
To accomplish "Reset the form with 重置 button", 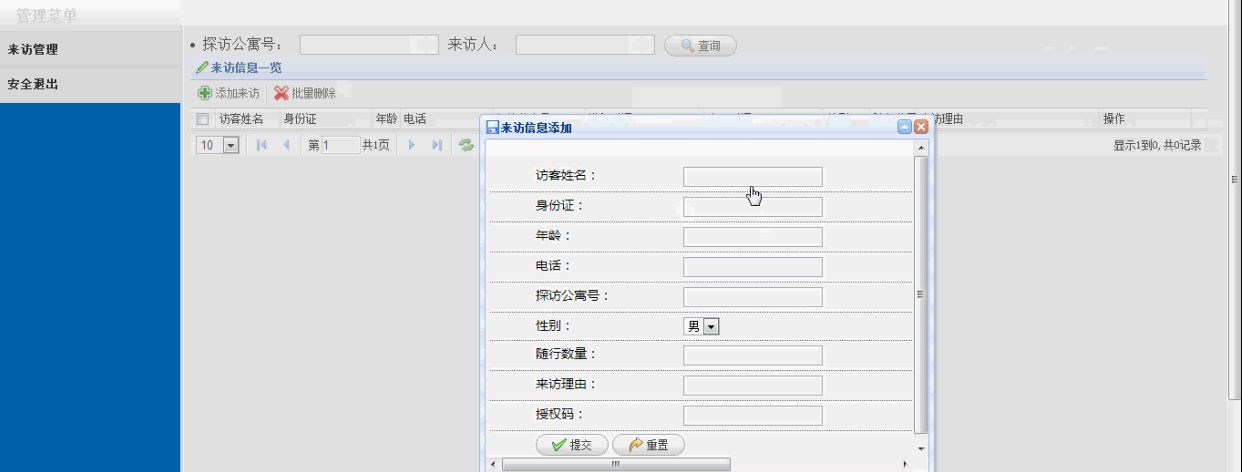I will coord(649,445).
